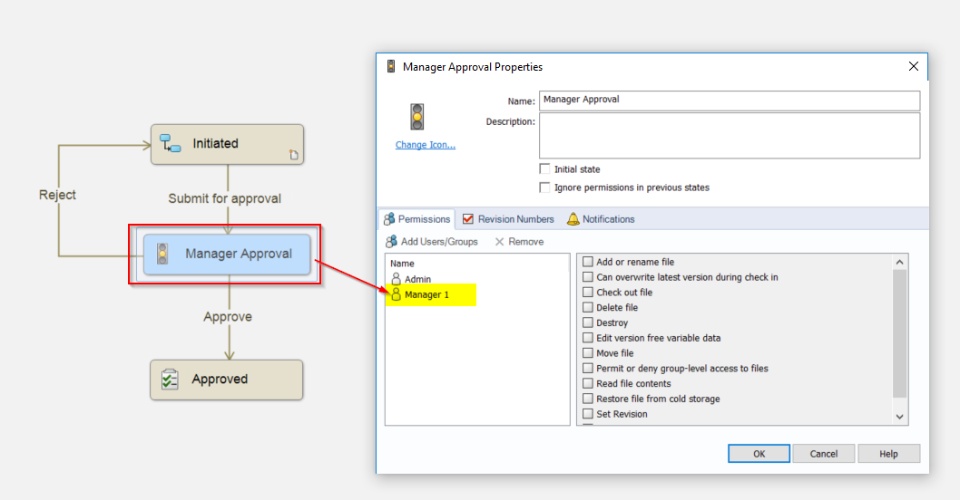Click the Manager Approval traffic light icon in the workflow
960x500 pixels.
[x=162, y=253]
